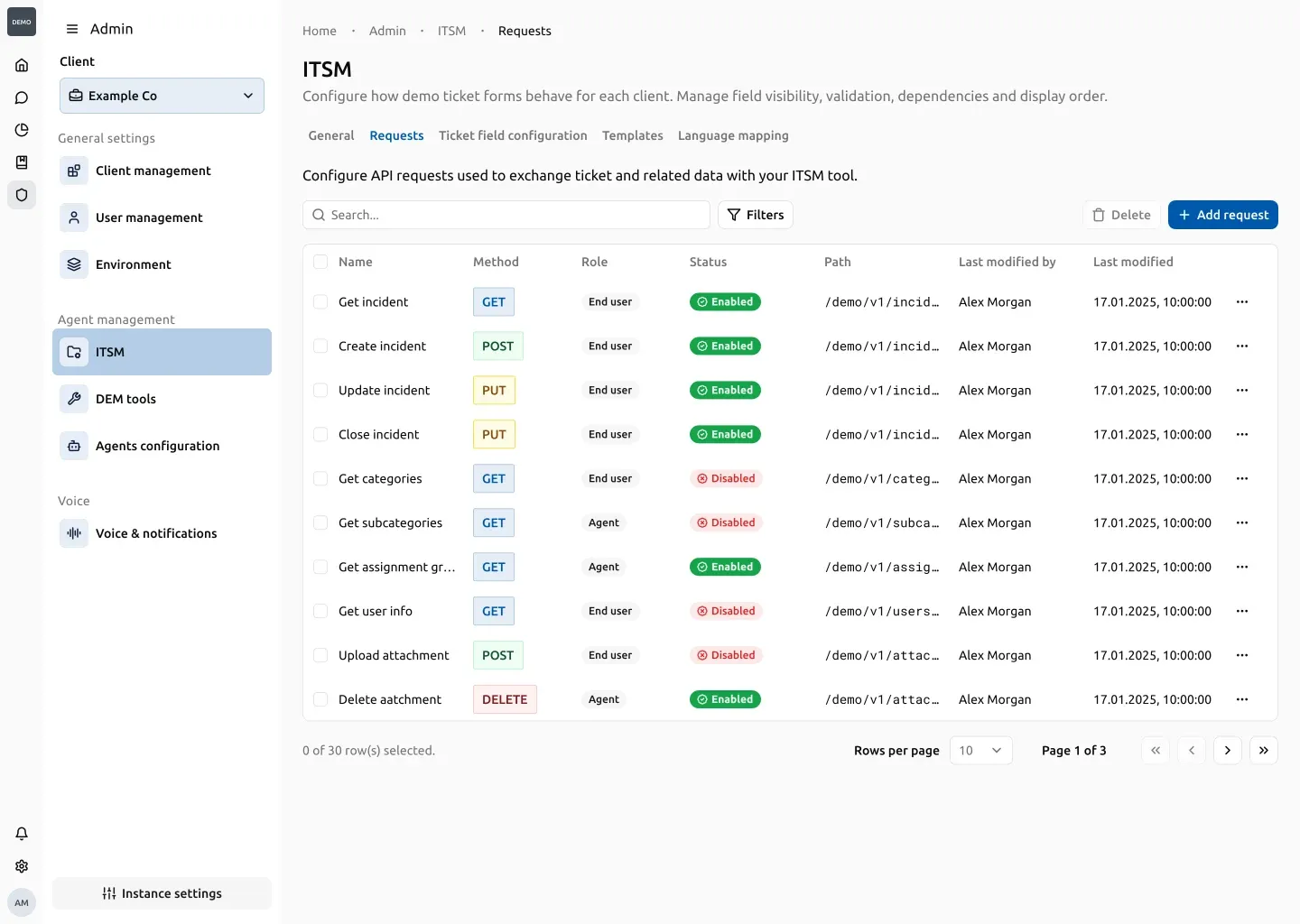This screenshot has width=1300, height=924.
Task: Check the Upload attachment row checkbox
Action: tap(320, 656)
